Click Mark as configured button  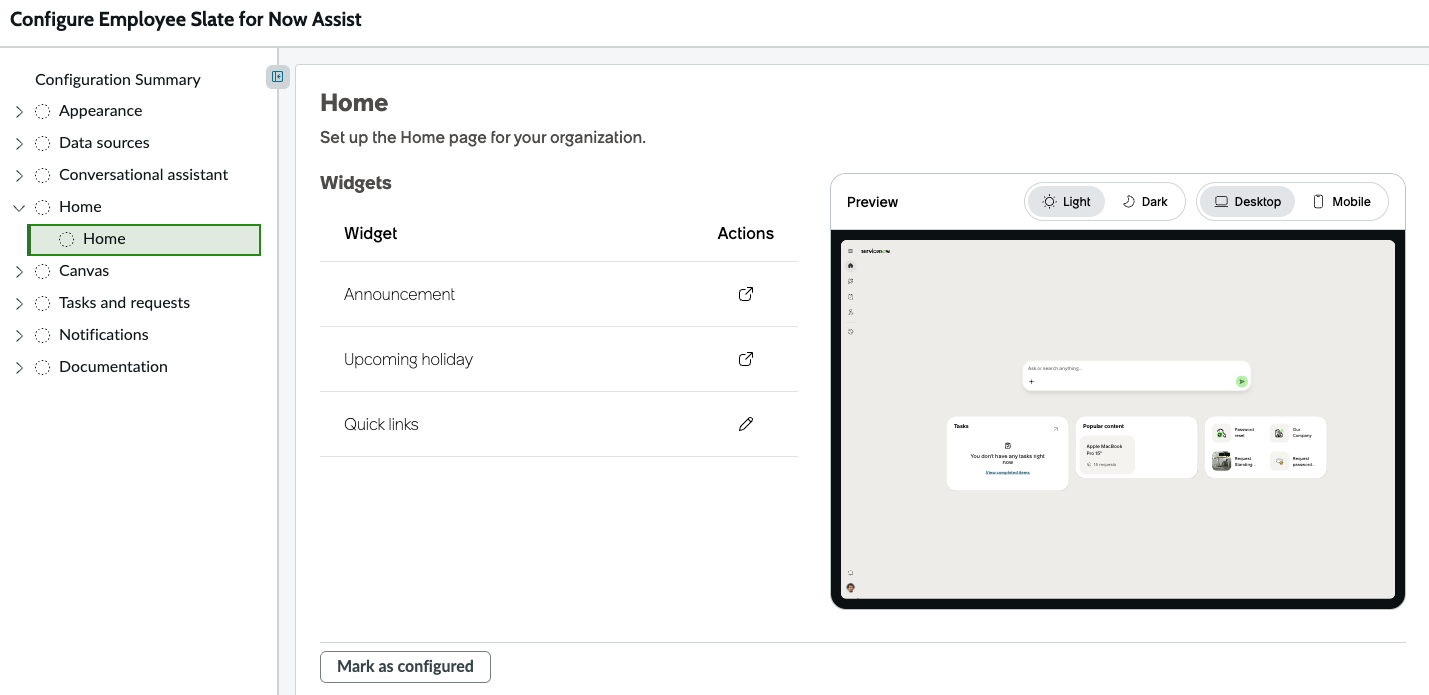coord(405,667)
